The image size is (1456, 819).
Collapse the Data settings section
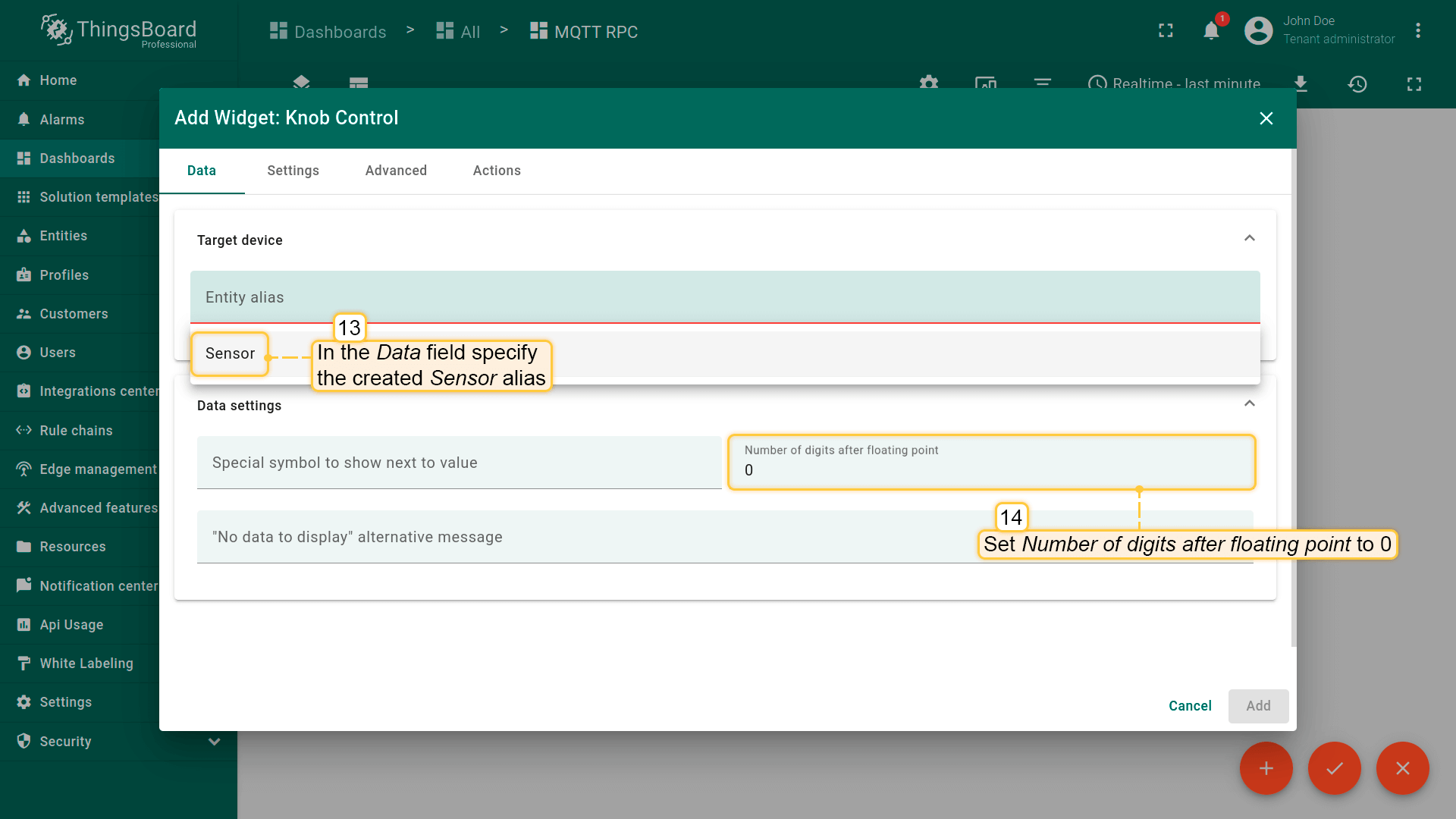(1249, 404)
